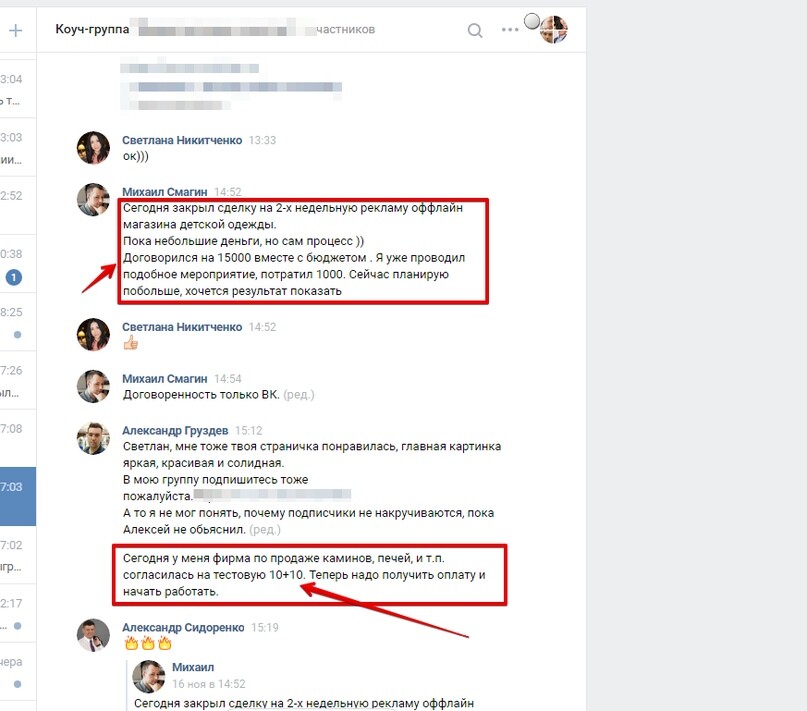807x711 pixels.
Task: Open Светлана Никитченко avatar at 13:33 message
Action: pos(93,147)
